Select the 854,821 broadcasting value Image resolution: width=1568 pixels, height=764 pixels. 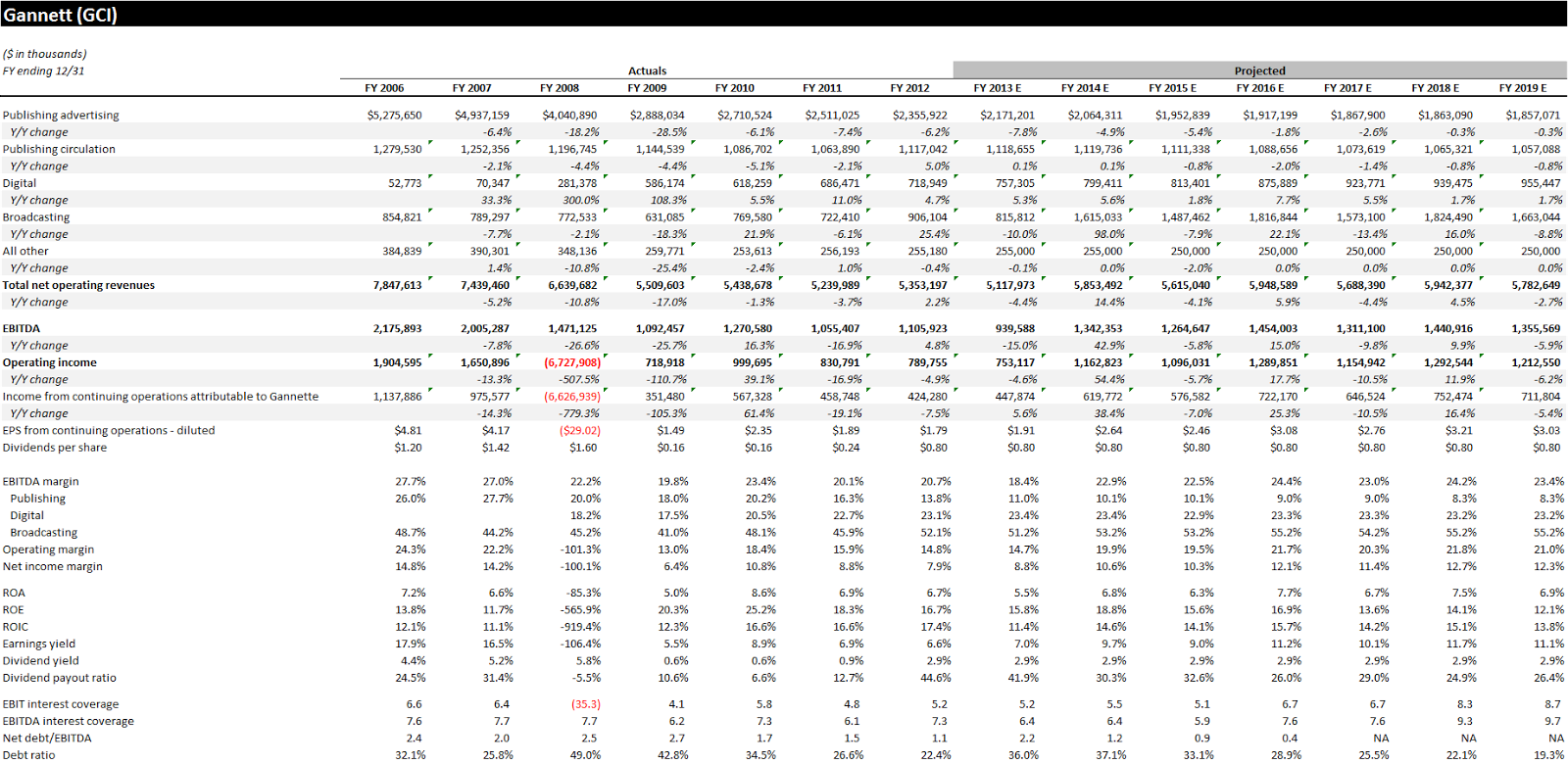tap(402, 217)
